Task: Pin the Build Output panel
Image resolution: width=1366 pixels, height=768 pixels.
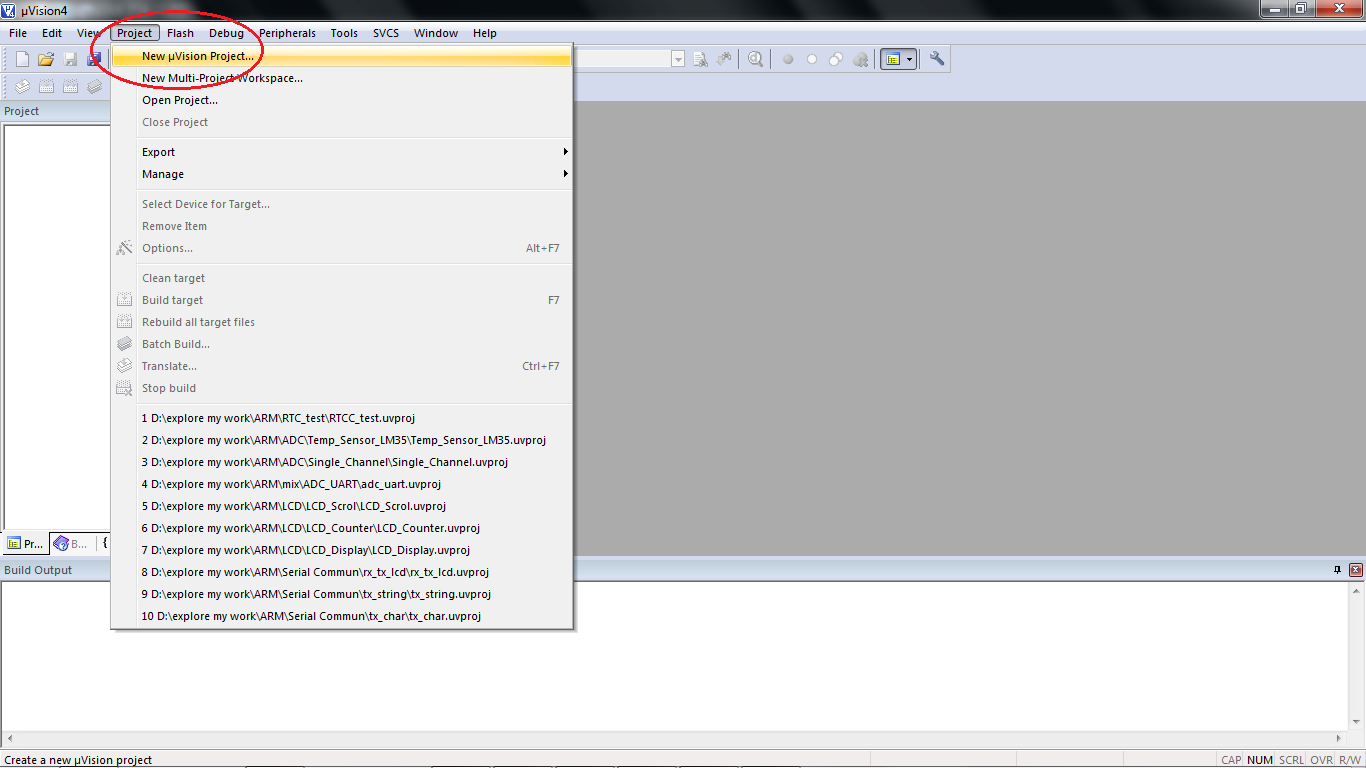Action: [1338, 569]
